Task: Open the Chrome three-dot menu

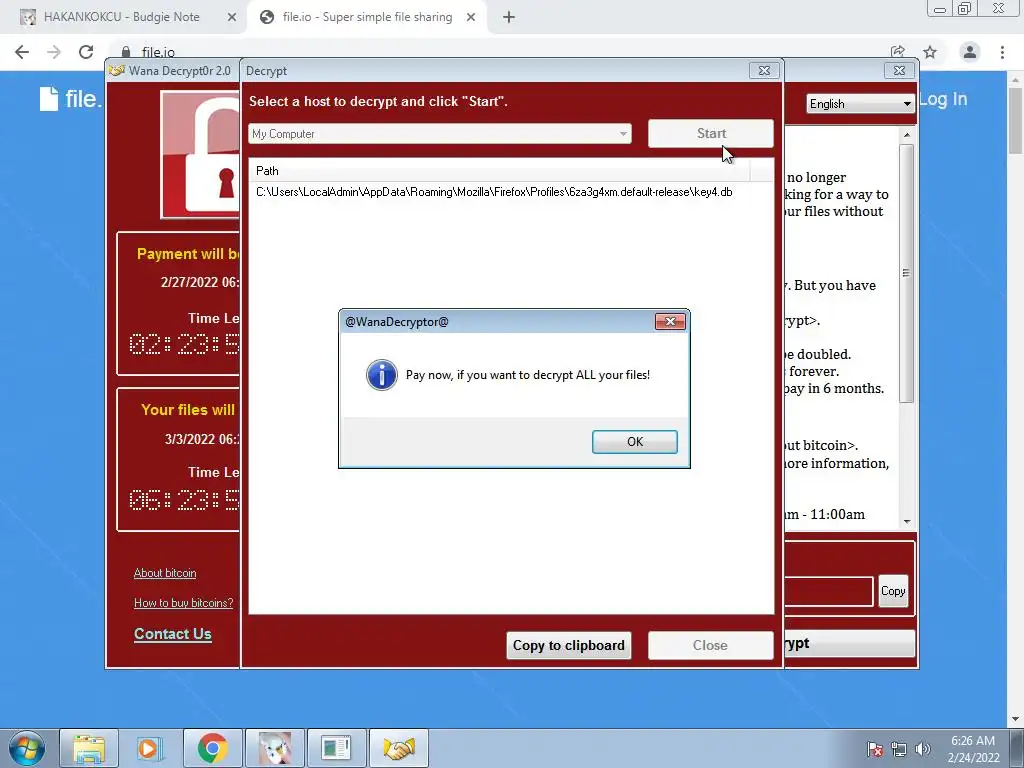Action: (x=1002, y=52)
